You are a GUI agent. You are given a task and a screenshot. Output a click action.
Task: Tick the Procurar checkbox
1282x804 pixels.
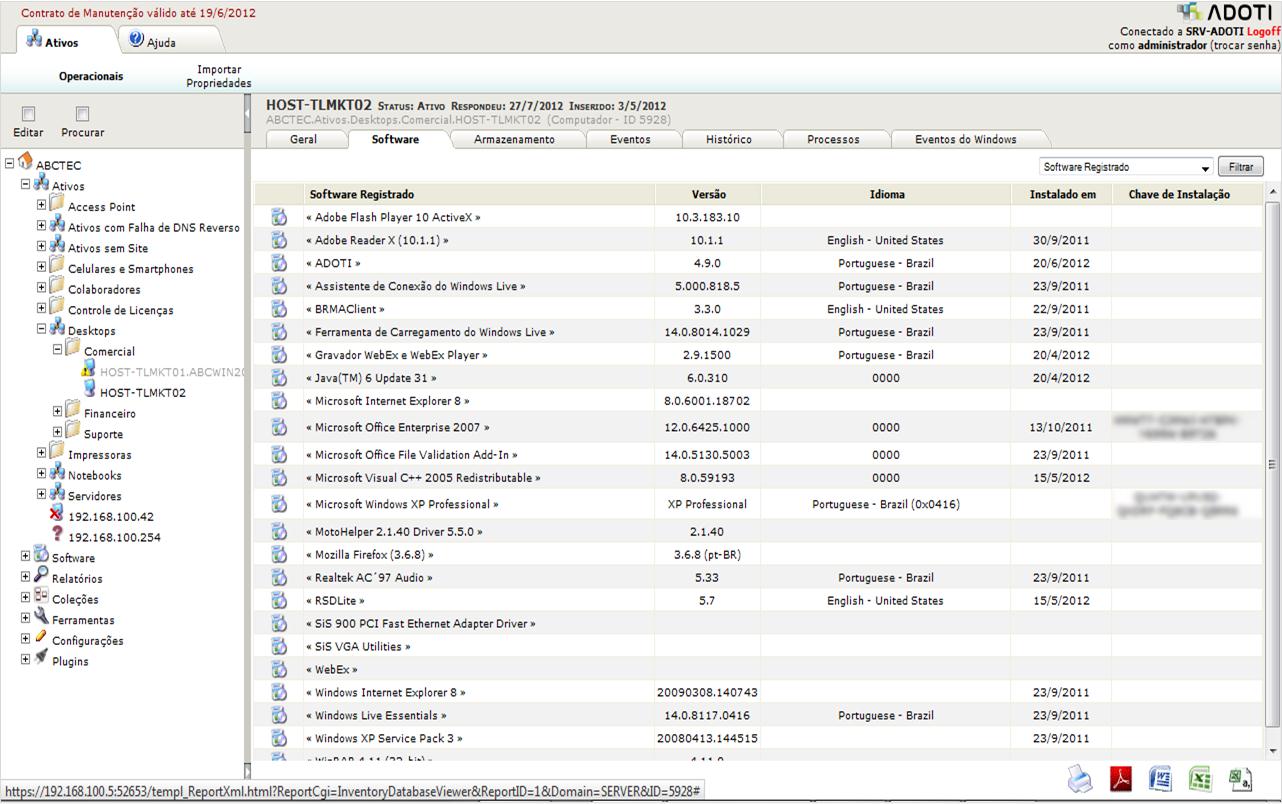coord(83,114)
